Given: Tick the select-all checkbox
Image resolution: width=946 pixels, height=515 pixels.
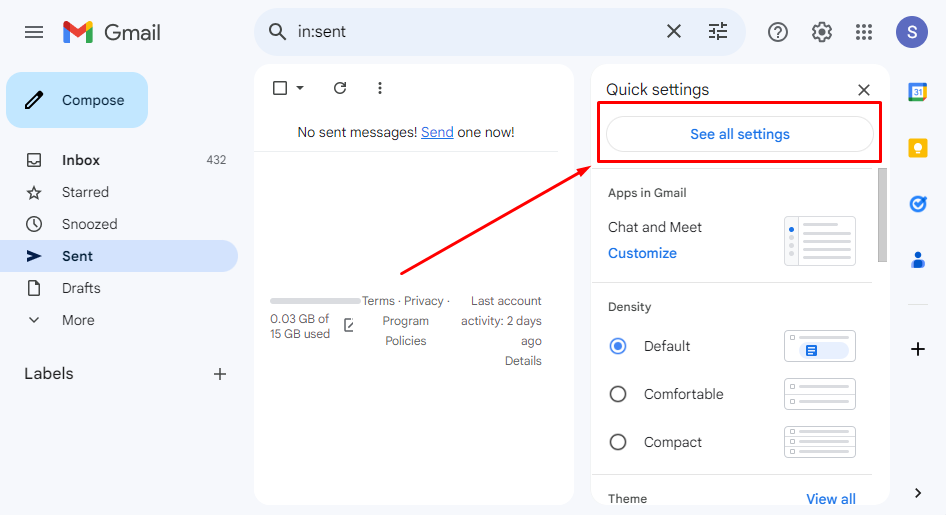Looking at the screenshot, I should point(280,88).
